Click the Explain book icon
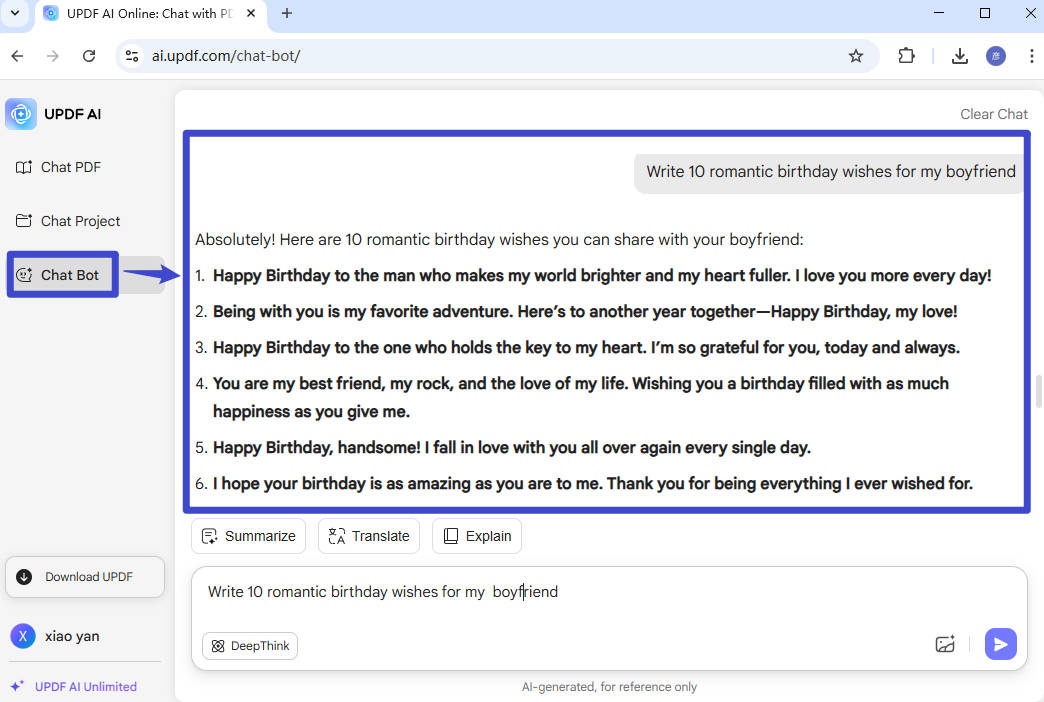Screen dimensions: 1044x702 pyautogui.click(x=451, y=536)
